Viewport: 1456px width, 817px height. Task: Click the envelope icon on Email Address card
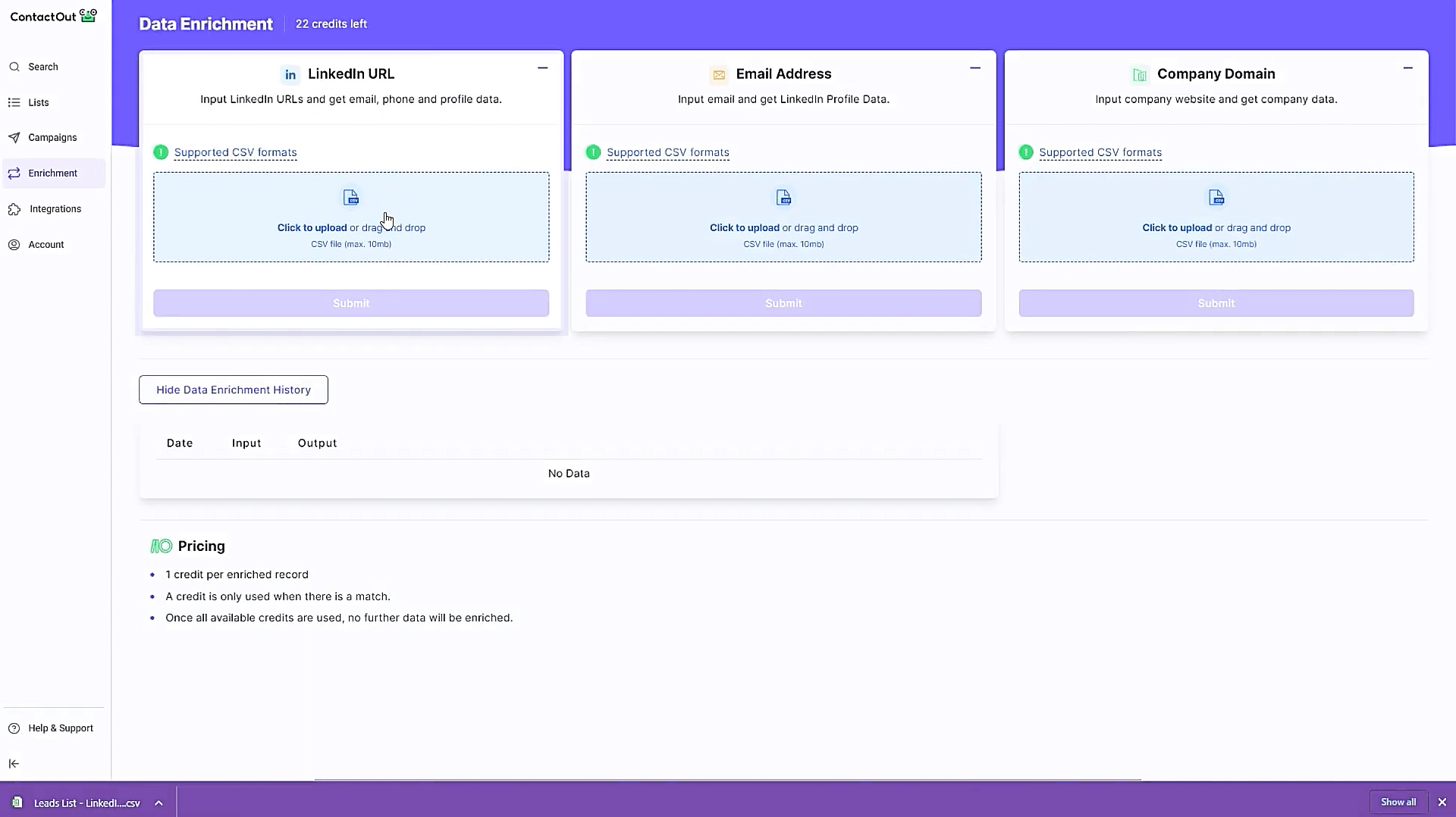718,74
